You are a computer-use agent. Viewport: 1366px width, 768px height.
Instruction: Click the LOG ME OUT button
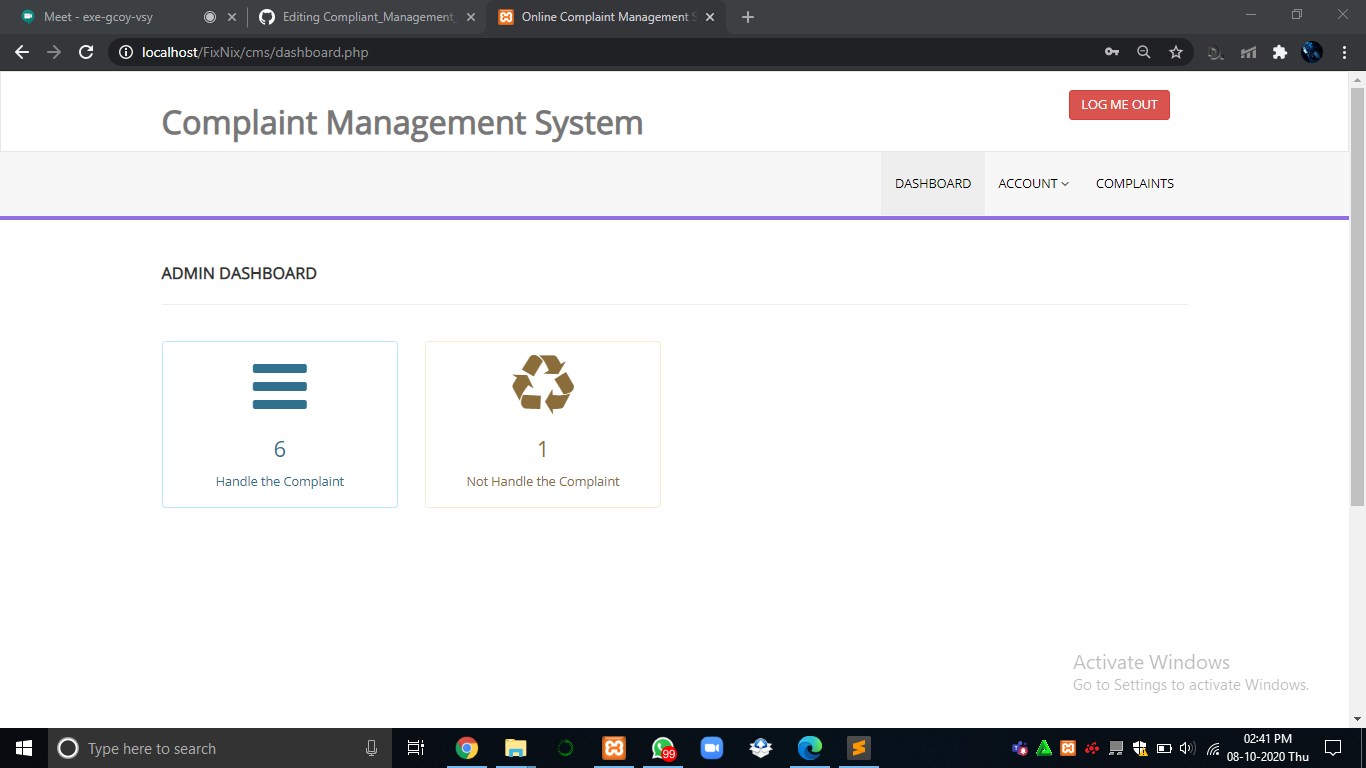1119,104
